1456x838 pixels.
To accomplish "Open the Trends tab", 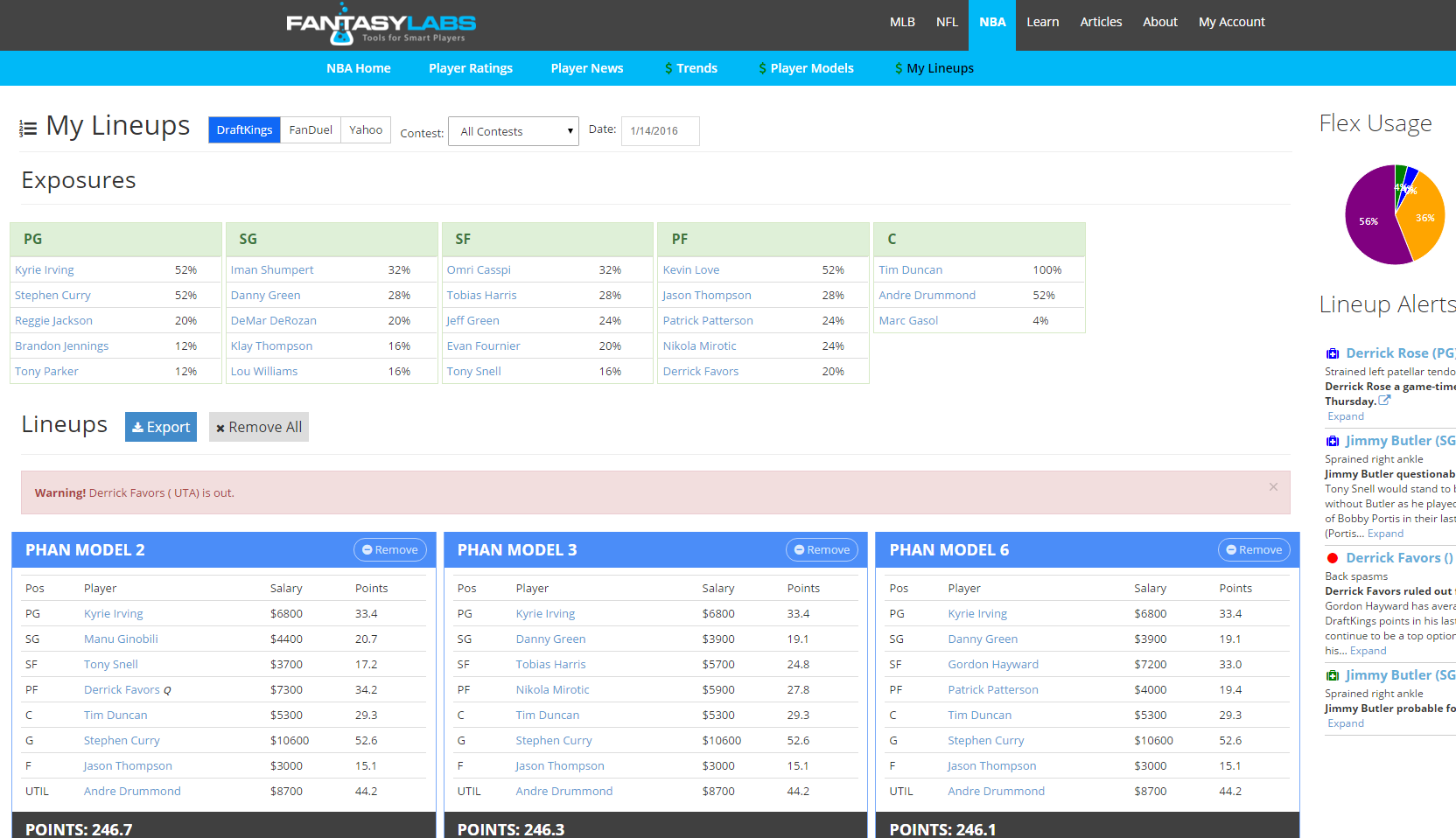I will [691, 68].
